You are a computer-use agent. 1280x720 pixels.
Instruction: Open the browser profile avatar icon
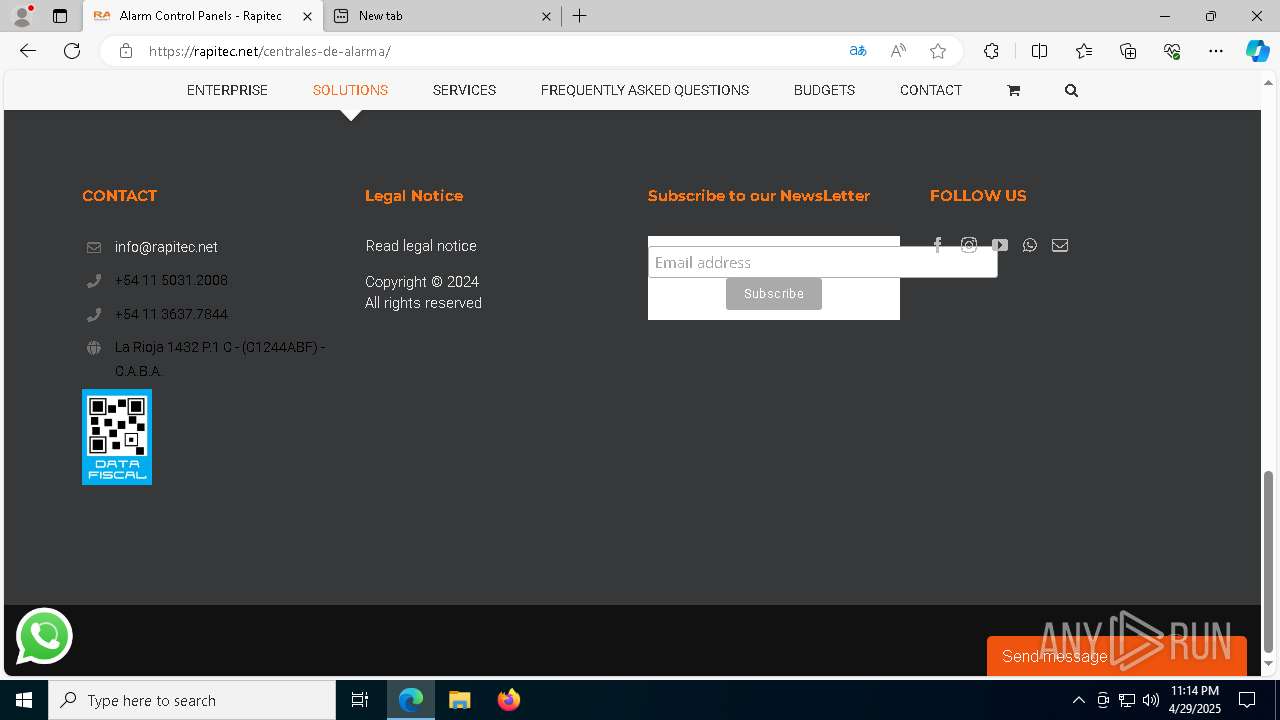(22, 16)
